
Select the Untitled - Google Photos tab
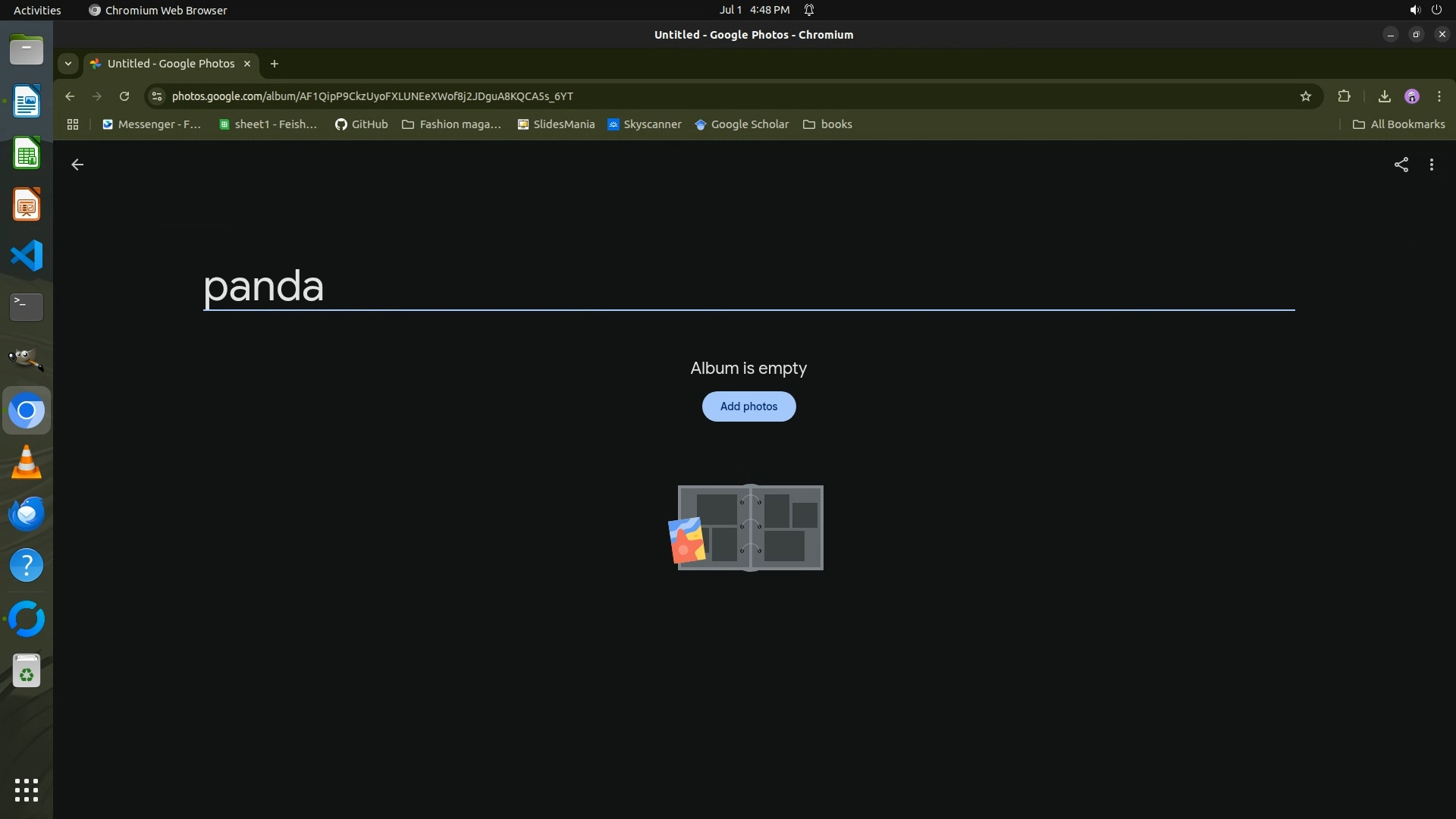(x=171, y=64)
